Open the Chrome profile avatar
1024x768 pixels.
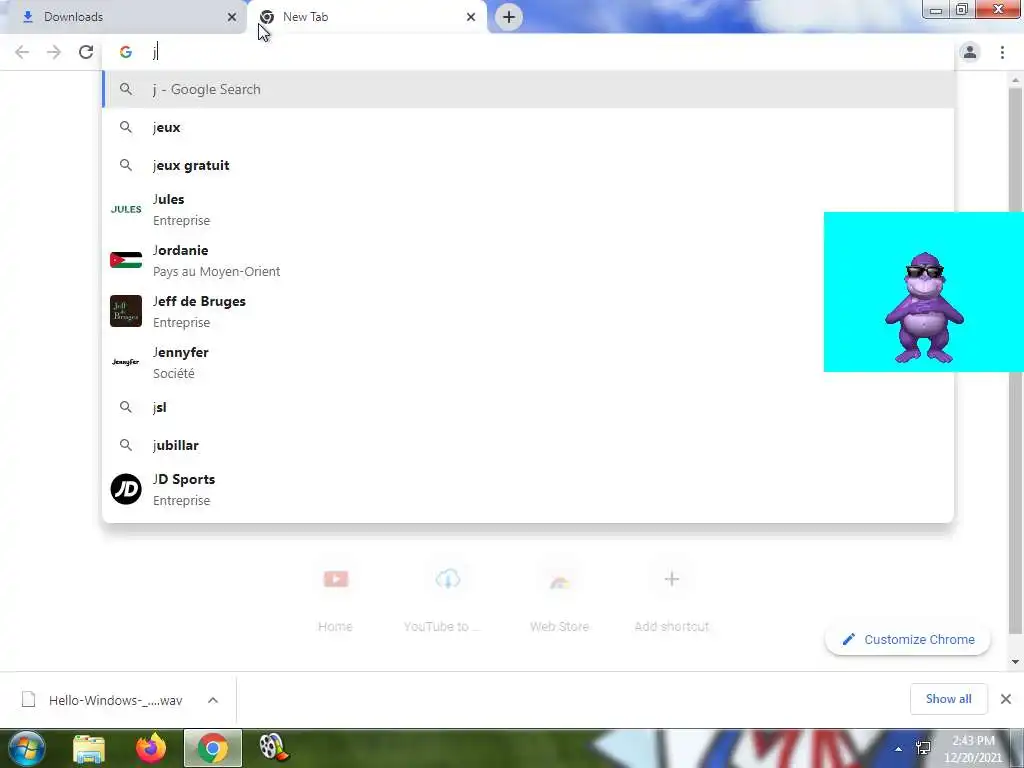pyautogui.click(x=970, y=52)
